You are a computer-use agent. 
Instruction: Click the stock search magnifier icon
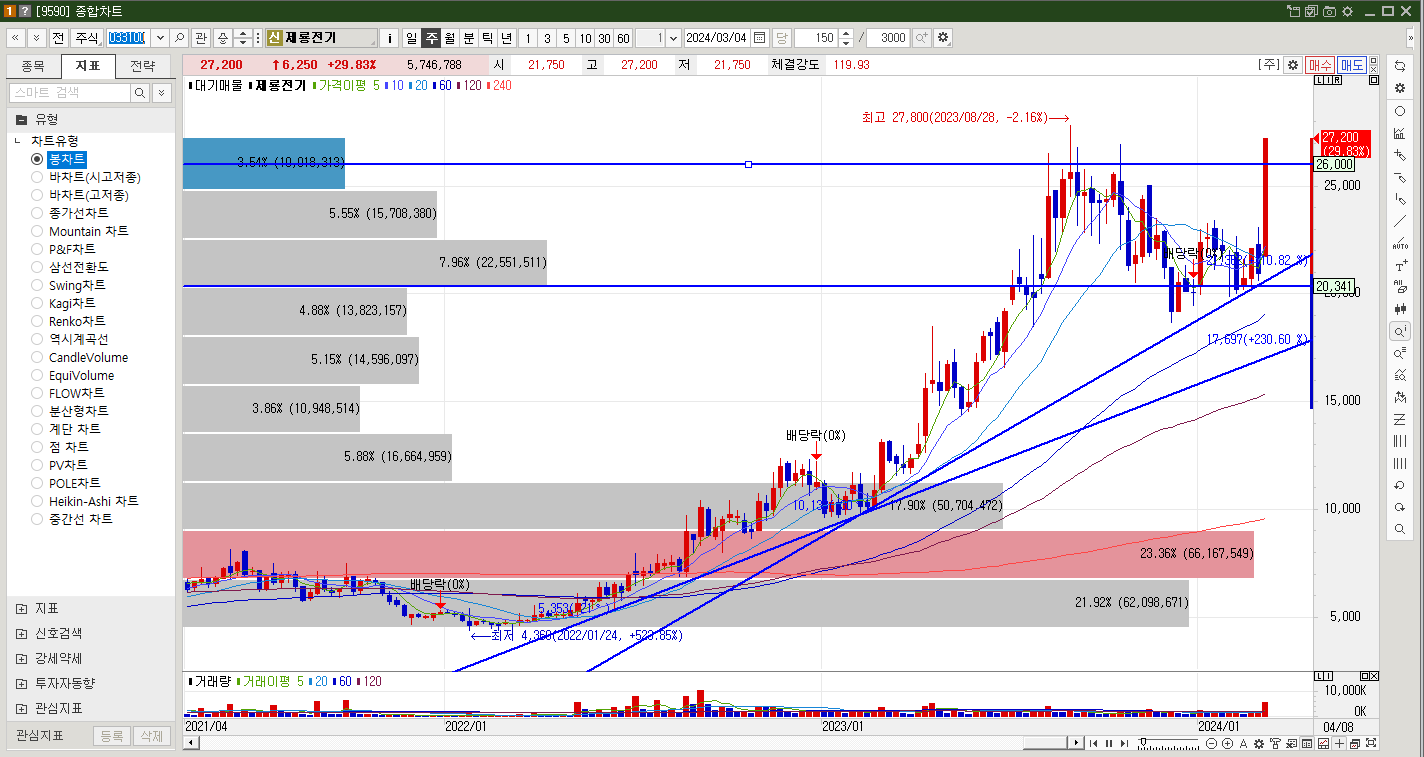[180, 38]
